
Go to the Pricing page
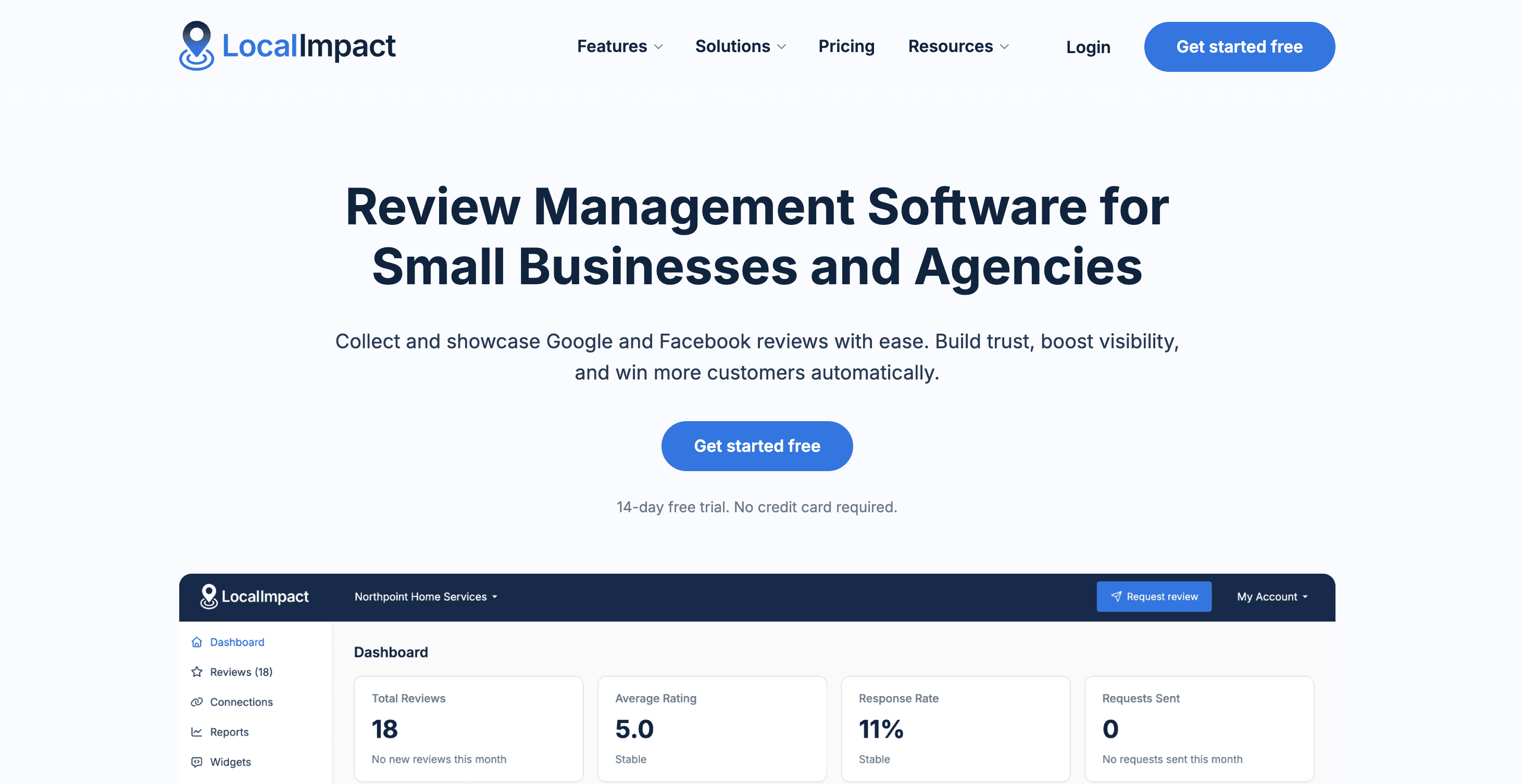[x=846, y=47]
